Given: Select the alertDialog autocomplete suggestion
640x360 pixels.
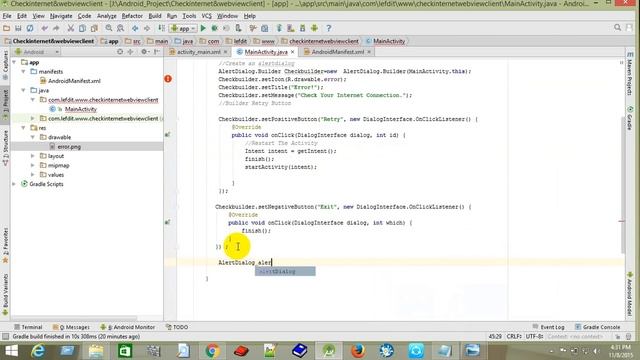Looking at the screenshot, I should (285, 271).
